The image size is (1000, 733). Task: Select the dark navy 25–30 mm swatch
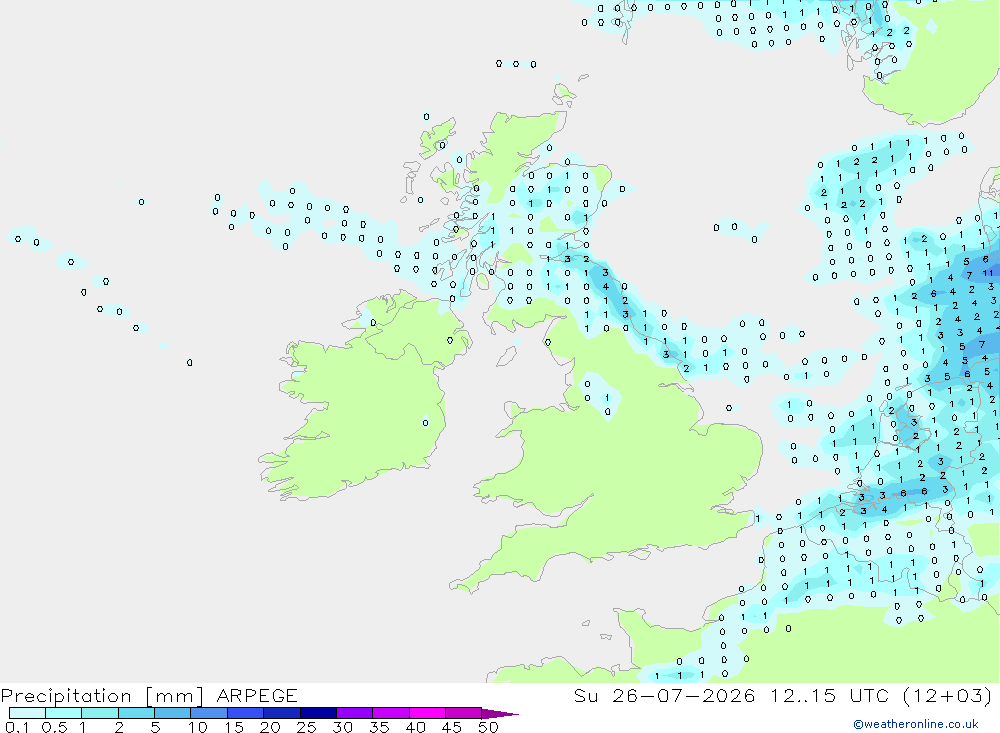coord(318,713)
